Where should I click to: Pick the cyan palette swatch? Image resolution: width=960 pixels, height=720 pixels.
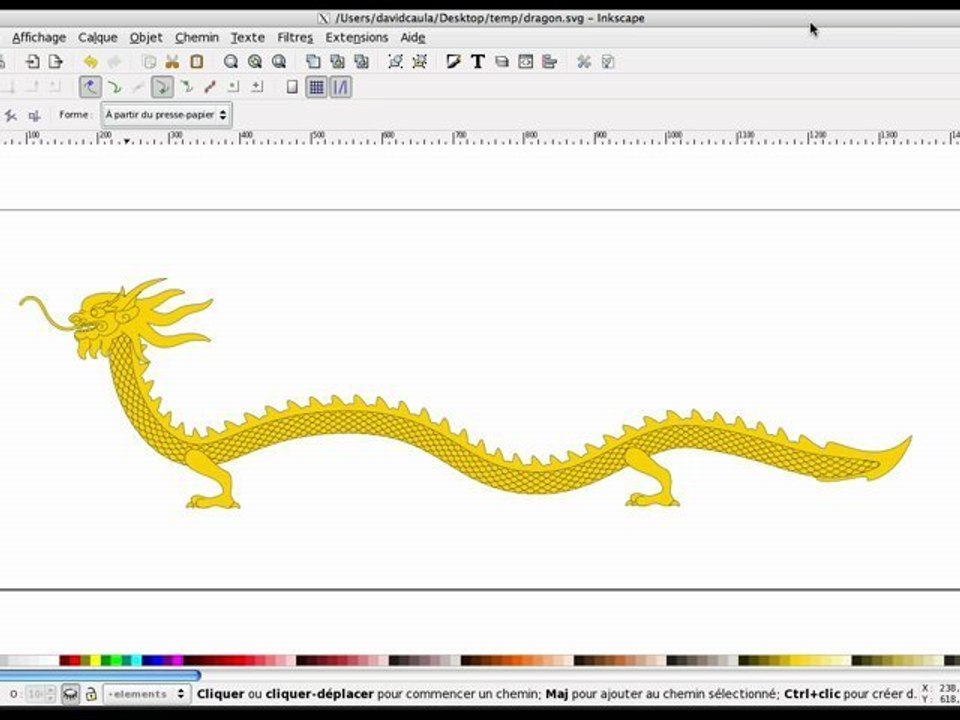(x=137, y=661)
